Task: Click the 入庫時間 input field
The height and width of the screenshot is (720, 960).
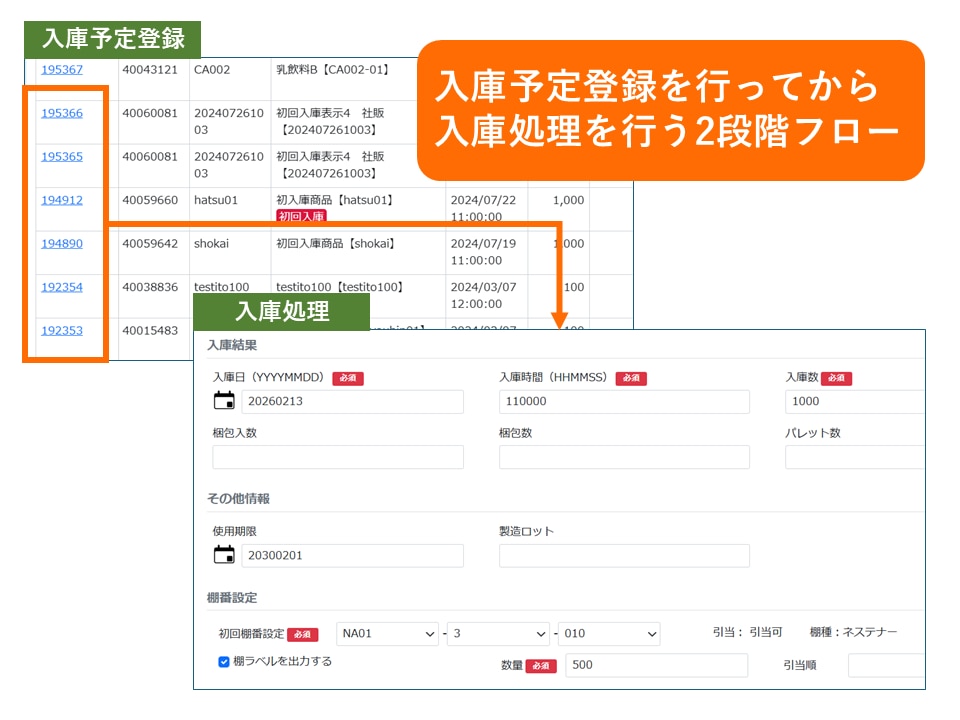Action: click(623, 402)
